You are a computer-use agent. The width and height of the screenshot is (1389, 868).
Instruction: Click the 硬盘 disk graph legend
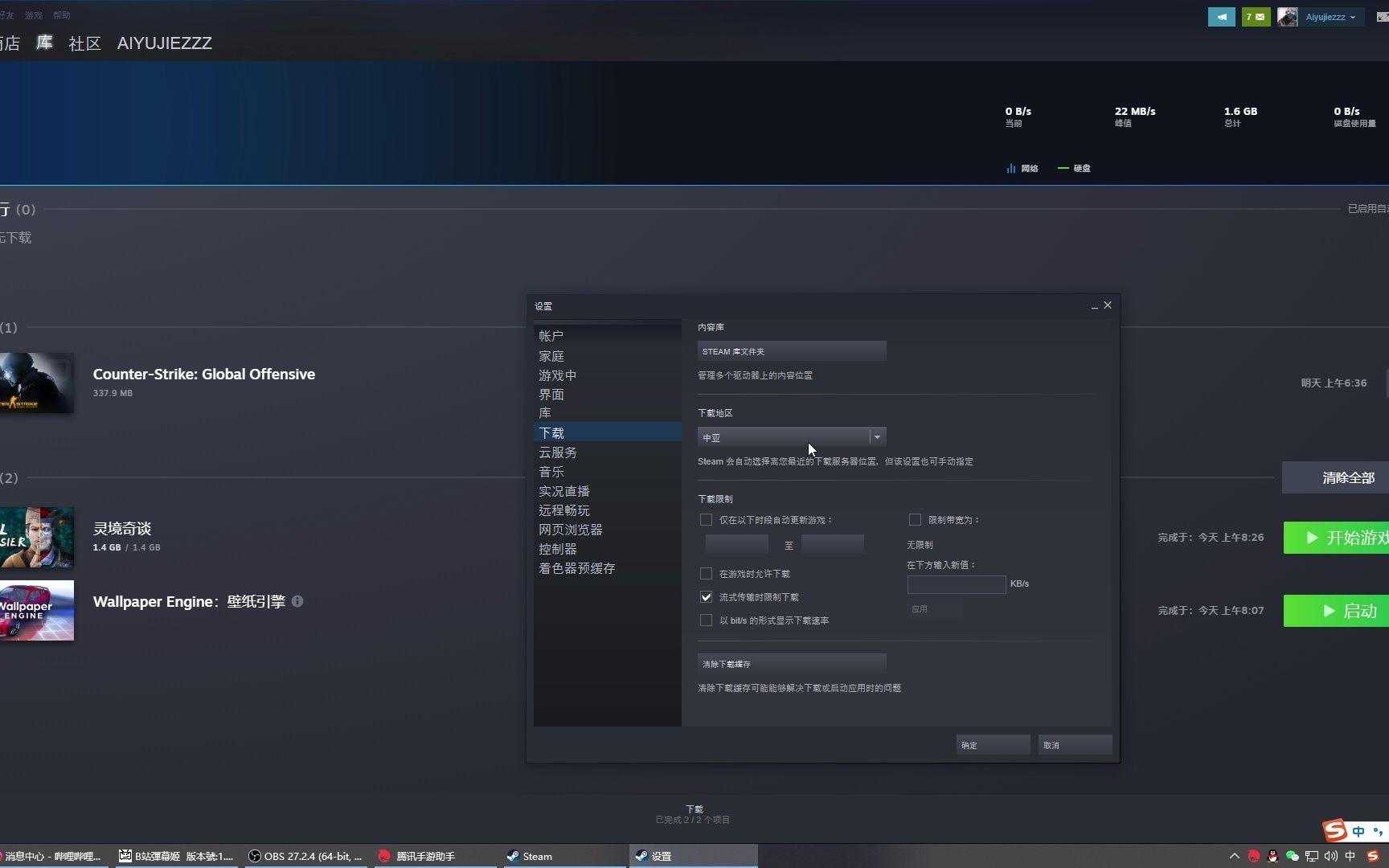pos(1074,169)
